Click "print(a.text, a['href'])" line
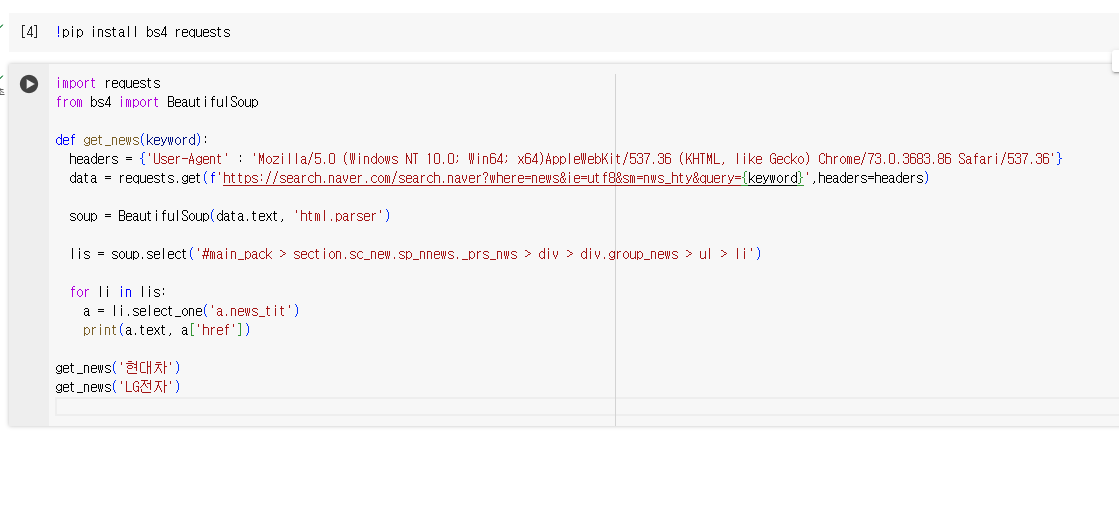The image size is (1119, 522). tap(167, 330)
